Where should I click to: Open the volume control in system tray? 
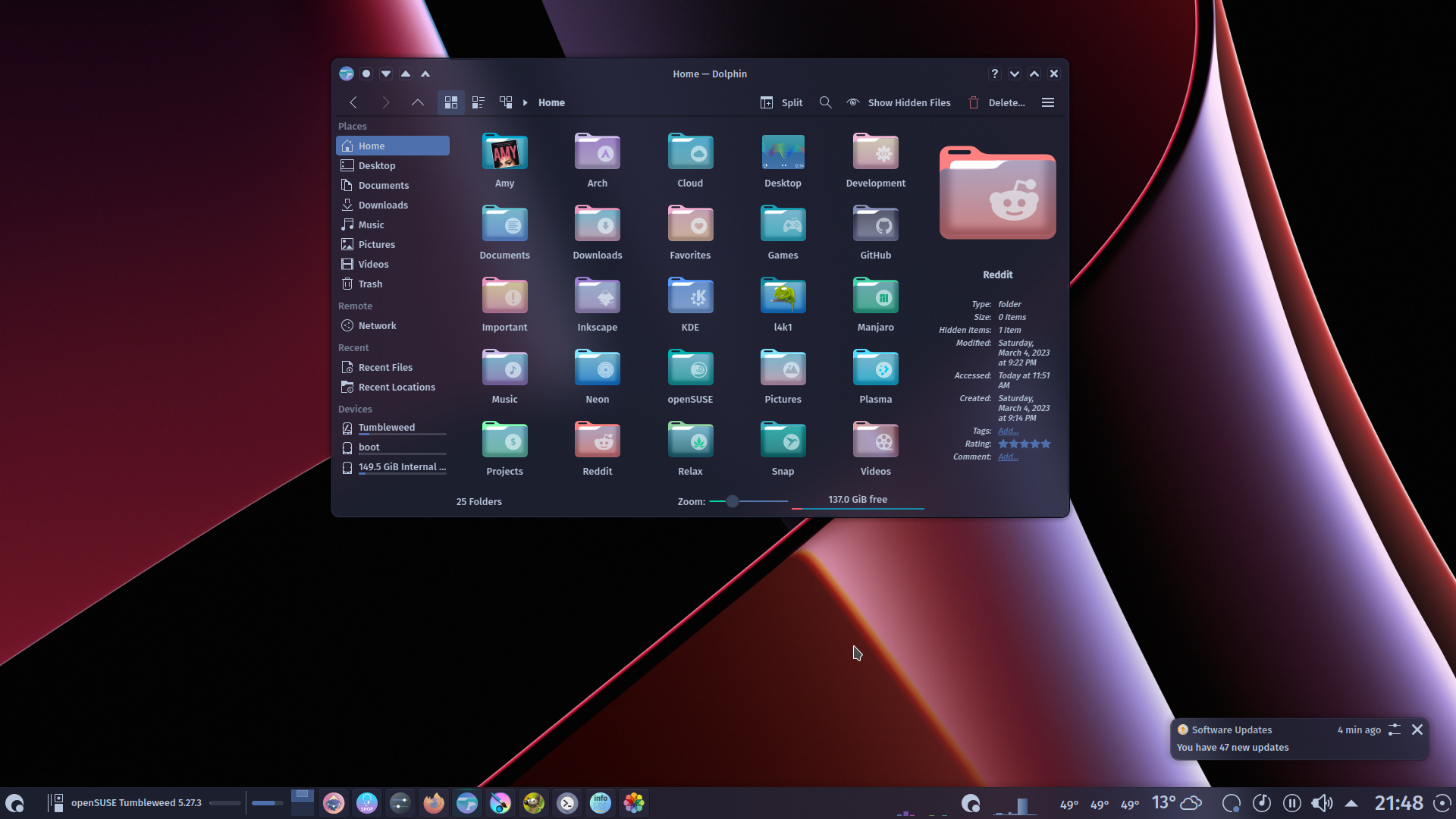(x=1322, y=803)
